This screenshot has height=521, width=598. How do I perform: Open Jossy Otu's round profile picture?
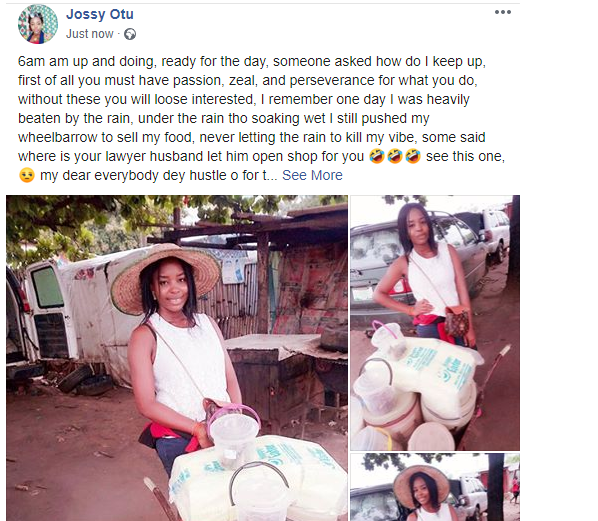pyautogui.click(x=38, y=24)
